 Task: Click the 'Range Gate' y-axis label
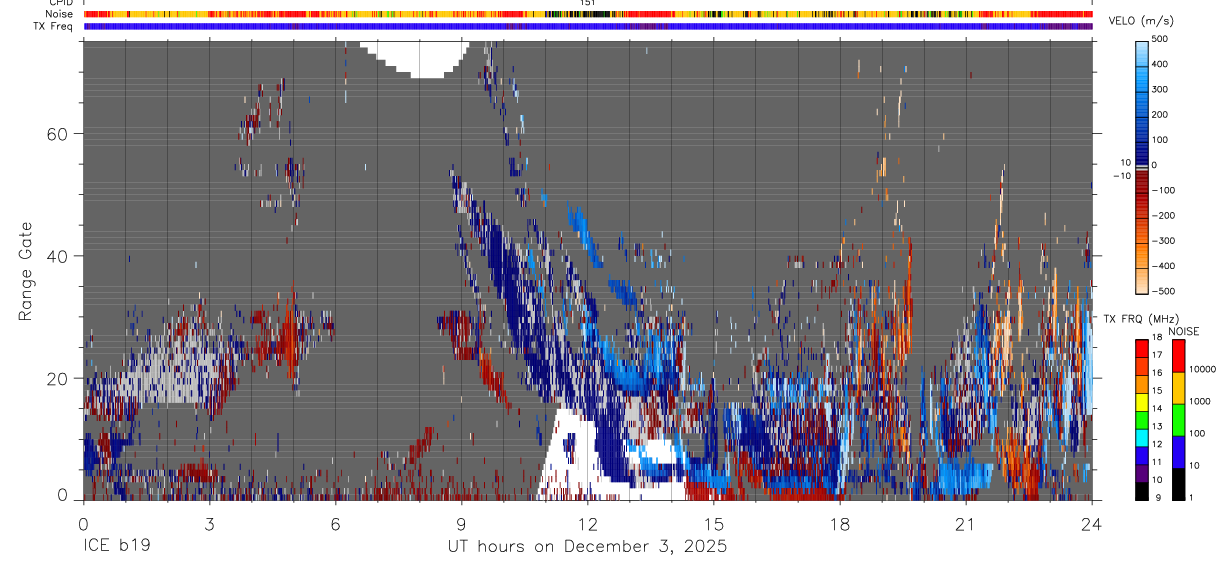pos(27,272)
